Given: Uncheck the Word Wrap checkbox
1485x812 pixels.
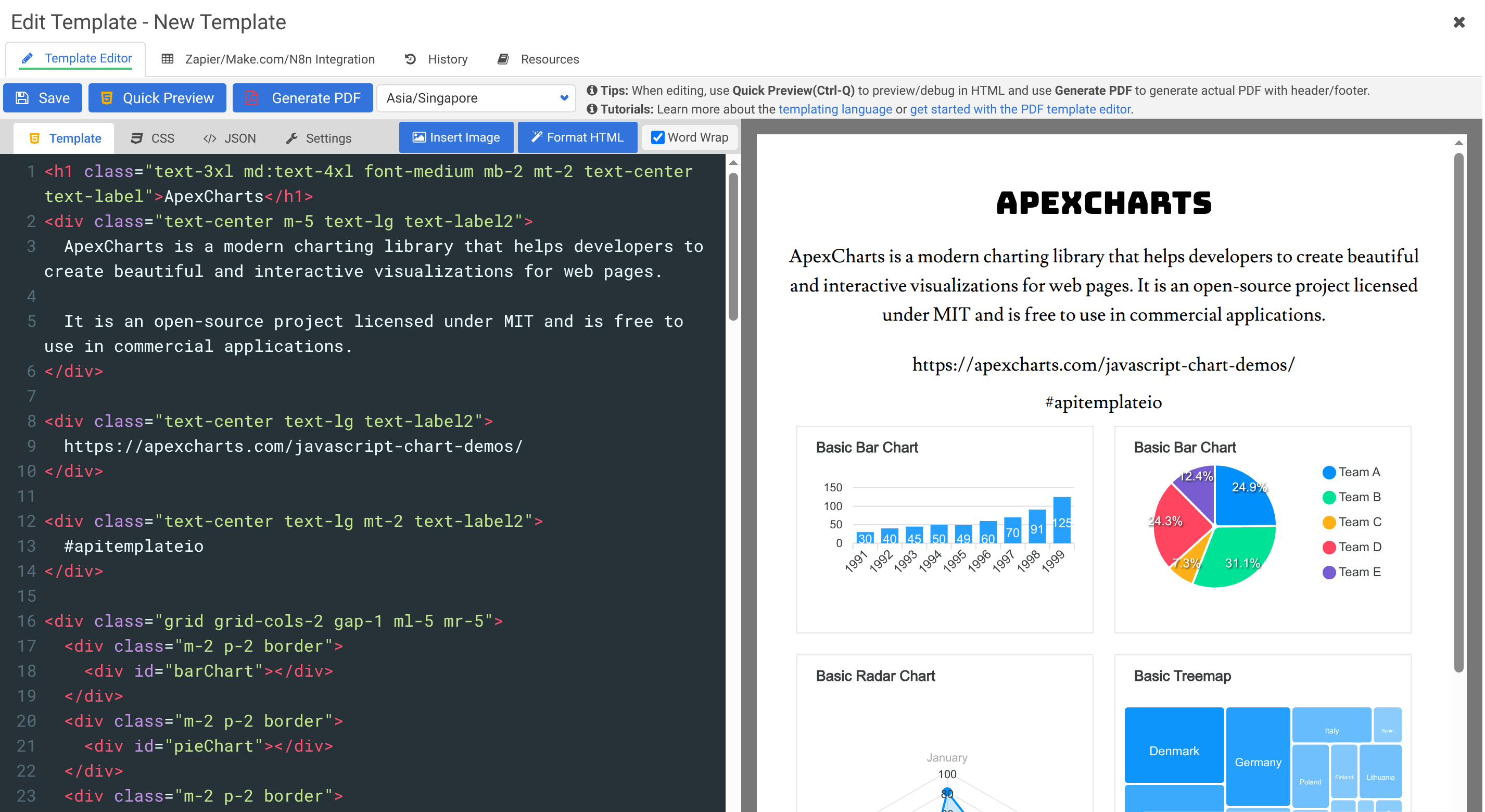Looking at the screenshot, I should click(x=658, y=137).
